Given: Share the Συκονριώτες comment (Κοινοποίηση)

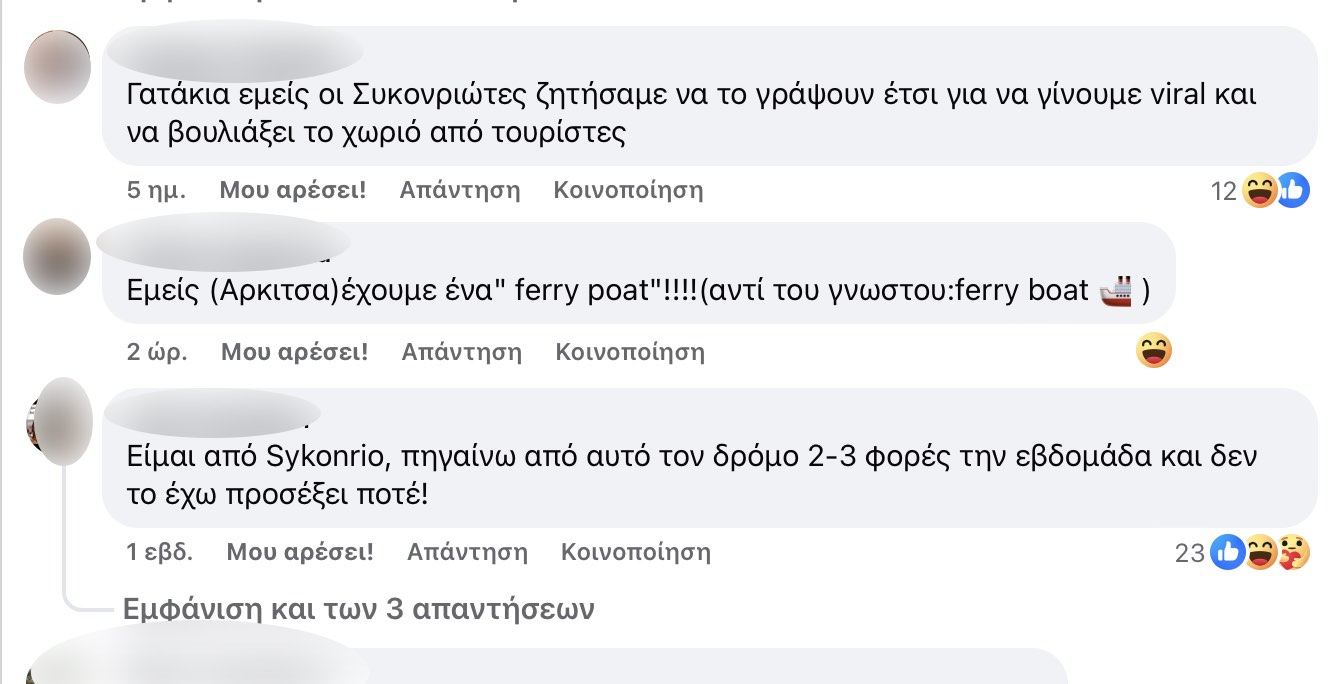Looking at the screenshot, I should click(x=628, y=190).
